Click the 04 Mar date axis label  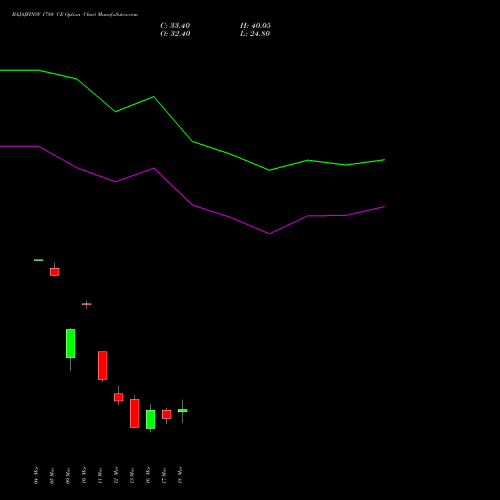(x=36, y=475)
